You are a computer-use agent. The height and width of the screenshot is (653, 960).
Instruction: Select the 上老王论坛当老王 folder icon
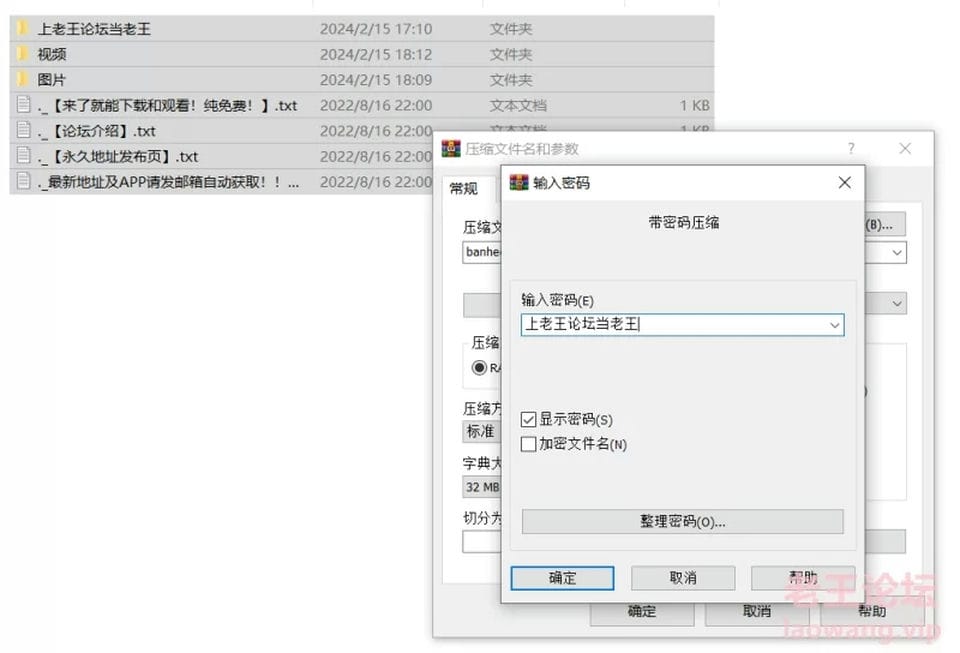23,28
